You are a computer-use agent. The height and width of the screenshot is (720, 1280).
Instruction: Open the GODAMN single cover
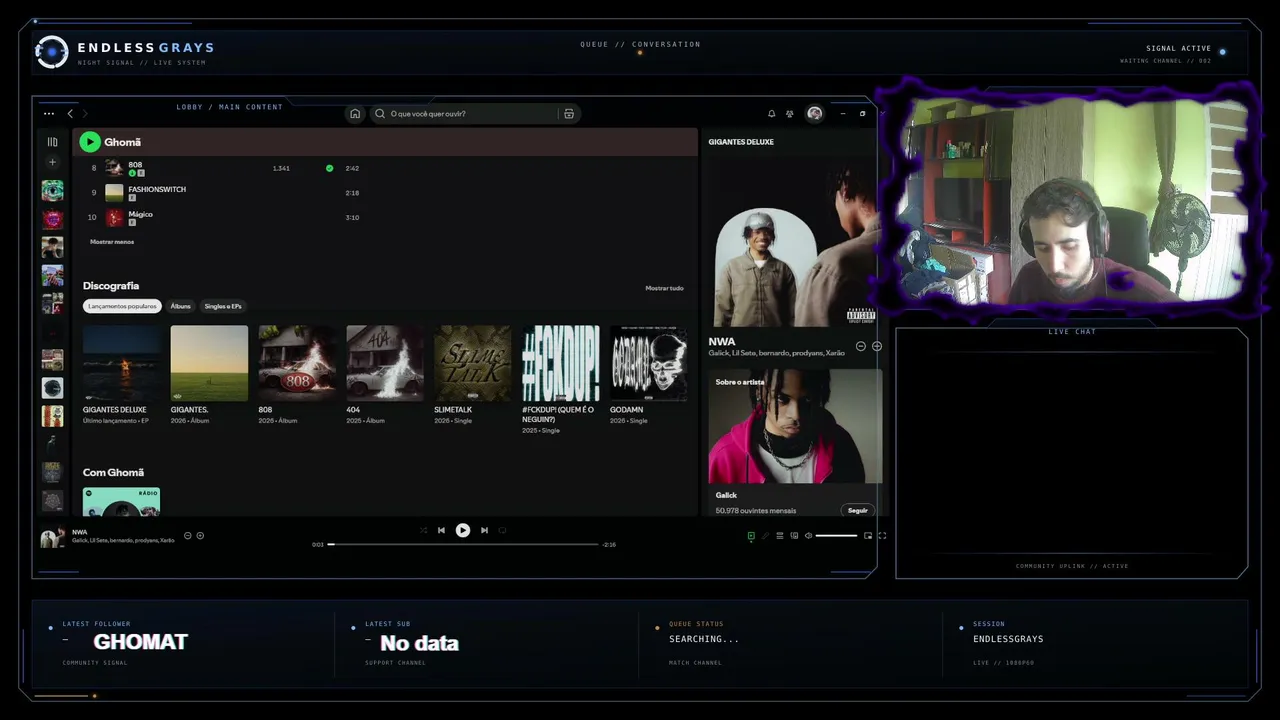click(x=649, y=363)
